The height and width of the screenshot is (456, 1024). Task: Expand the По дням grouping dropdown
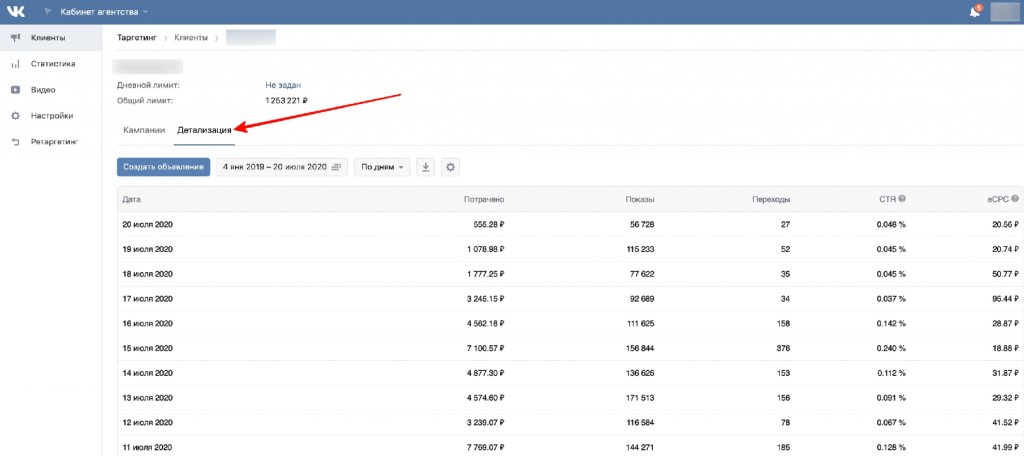(382, 167)
